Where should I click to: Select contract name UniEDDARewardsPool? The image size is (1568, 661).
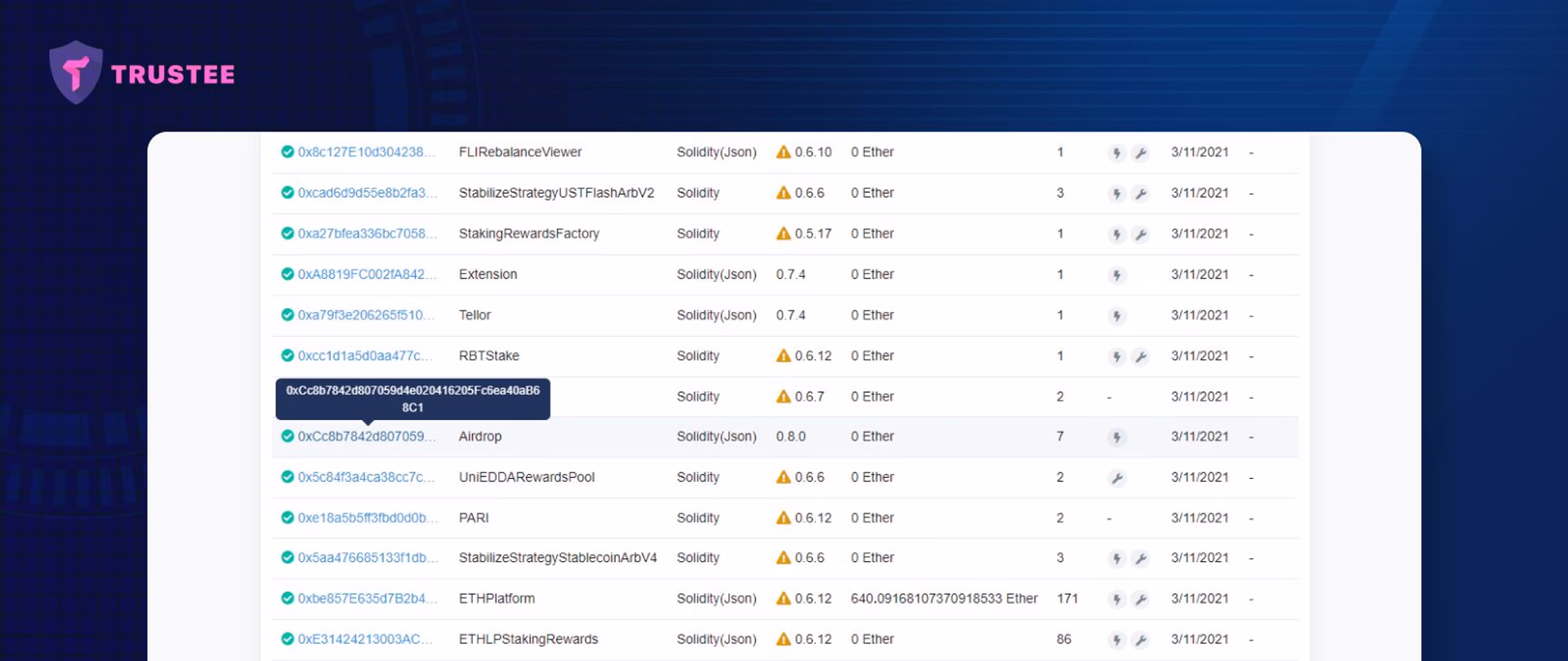tap(527, 477)
